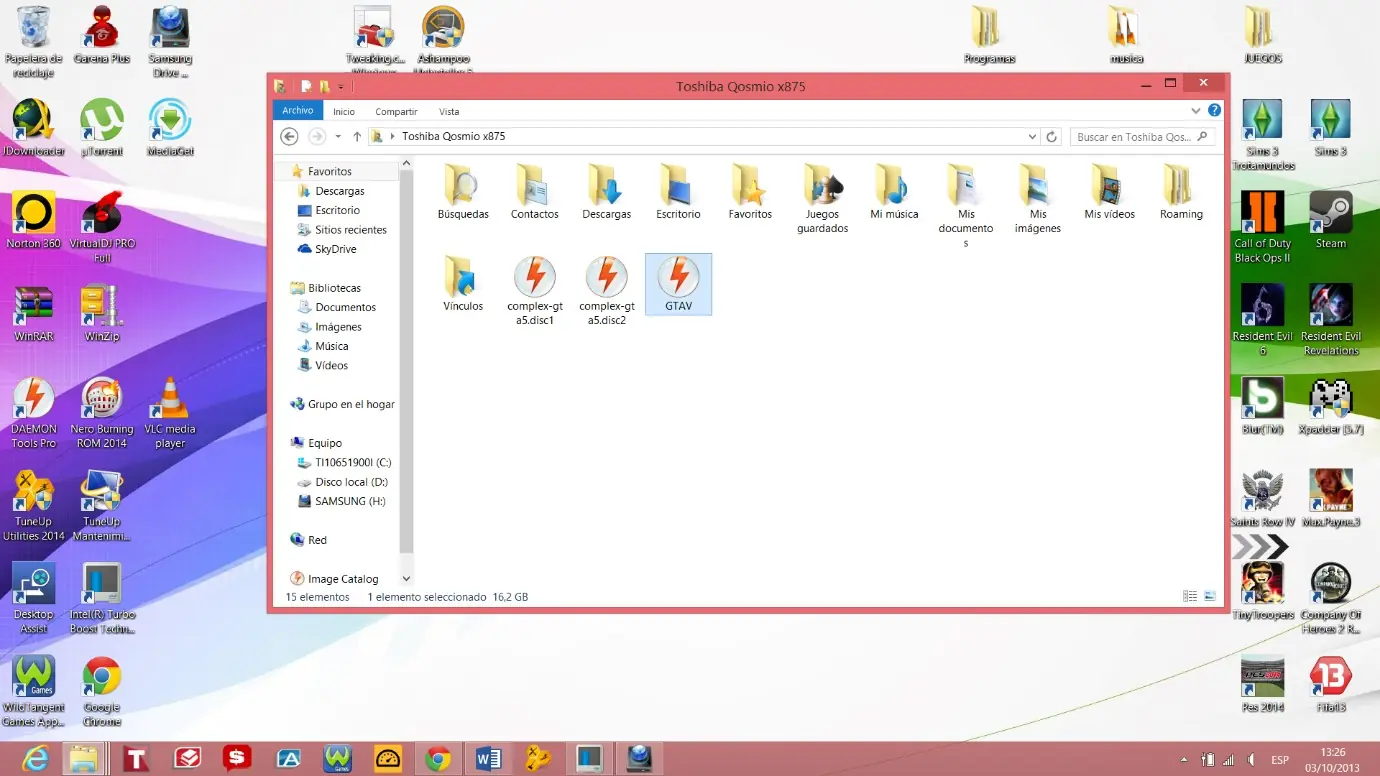
Task: Open the Escritorio folder icon in file pane
Action: [x=678, y=192]
